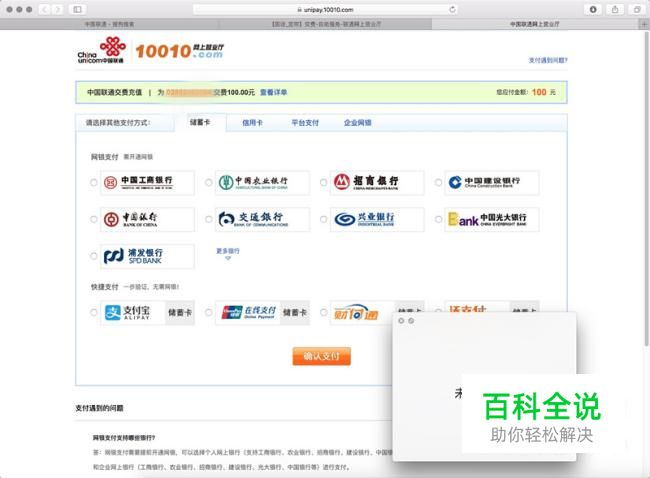This screenshot has width=650, height=478.
Task: Click the first gray button in popup window
Action: tap(401, 321)
